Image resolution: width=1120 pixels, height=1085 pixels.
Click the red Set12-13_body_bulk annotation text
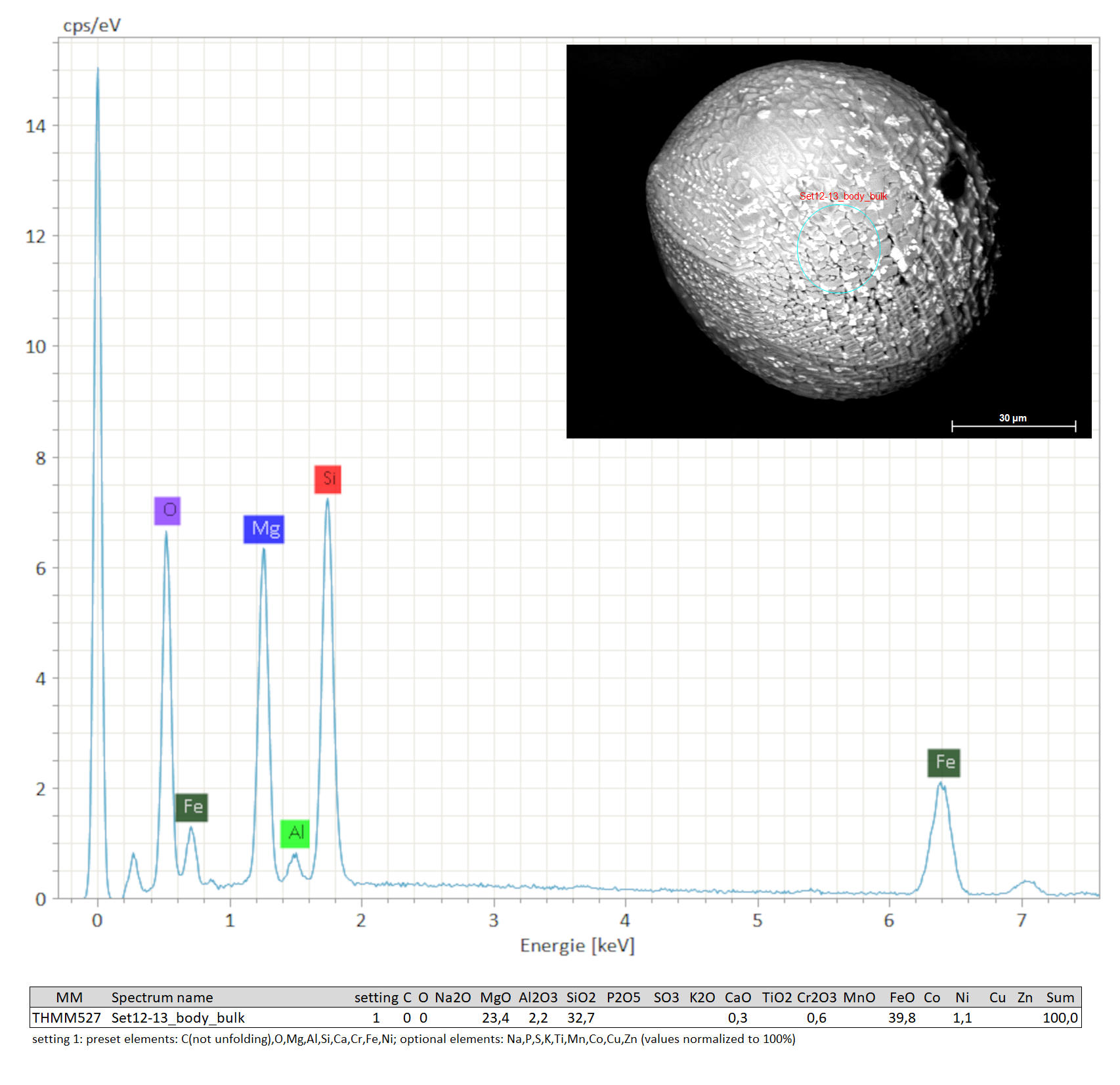pyautogui.click(x=843, y=196)
